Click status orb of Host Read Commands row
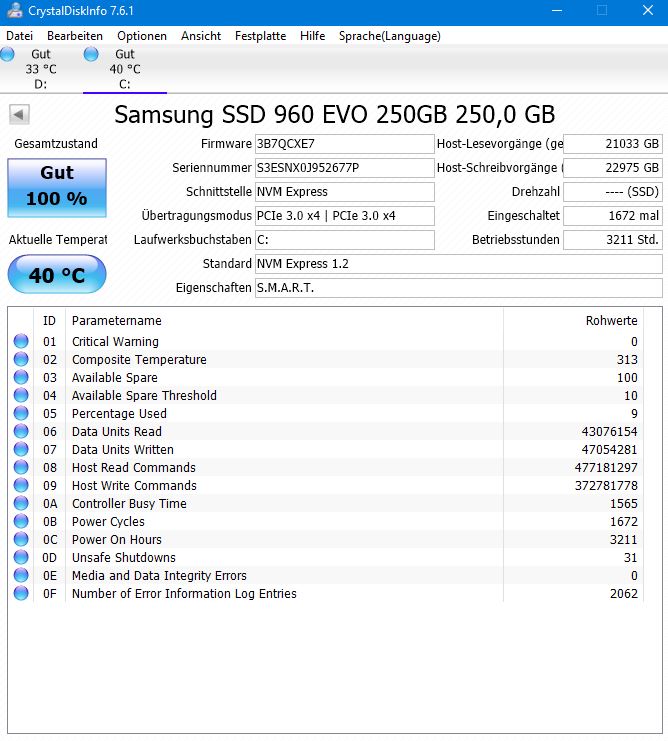Viewport: 668px width, 741px height. coord(21,467)
